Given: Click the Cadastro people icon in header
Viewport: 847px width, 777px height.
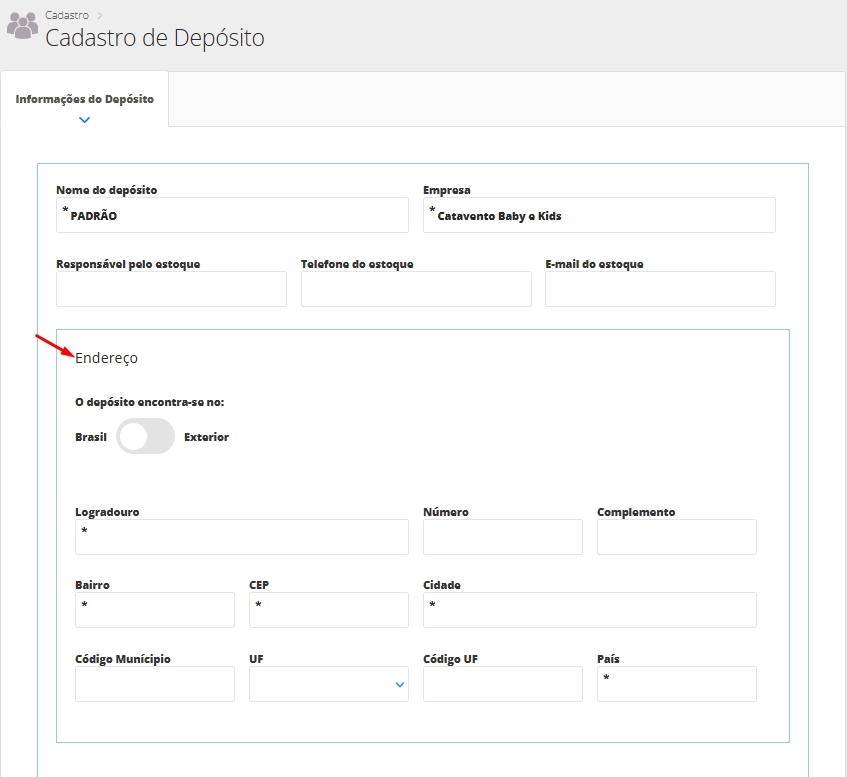Looking at the screenshot, I should [22, 27].
